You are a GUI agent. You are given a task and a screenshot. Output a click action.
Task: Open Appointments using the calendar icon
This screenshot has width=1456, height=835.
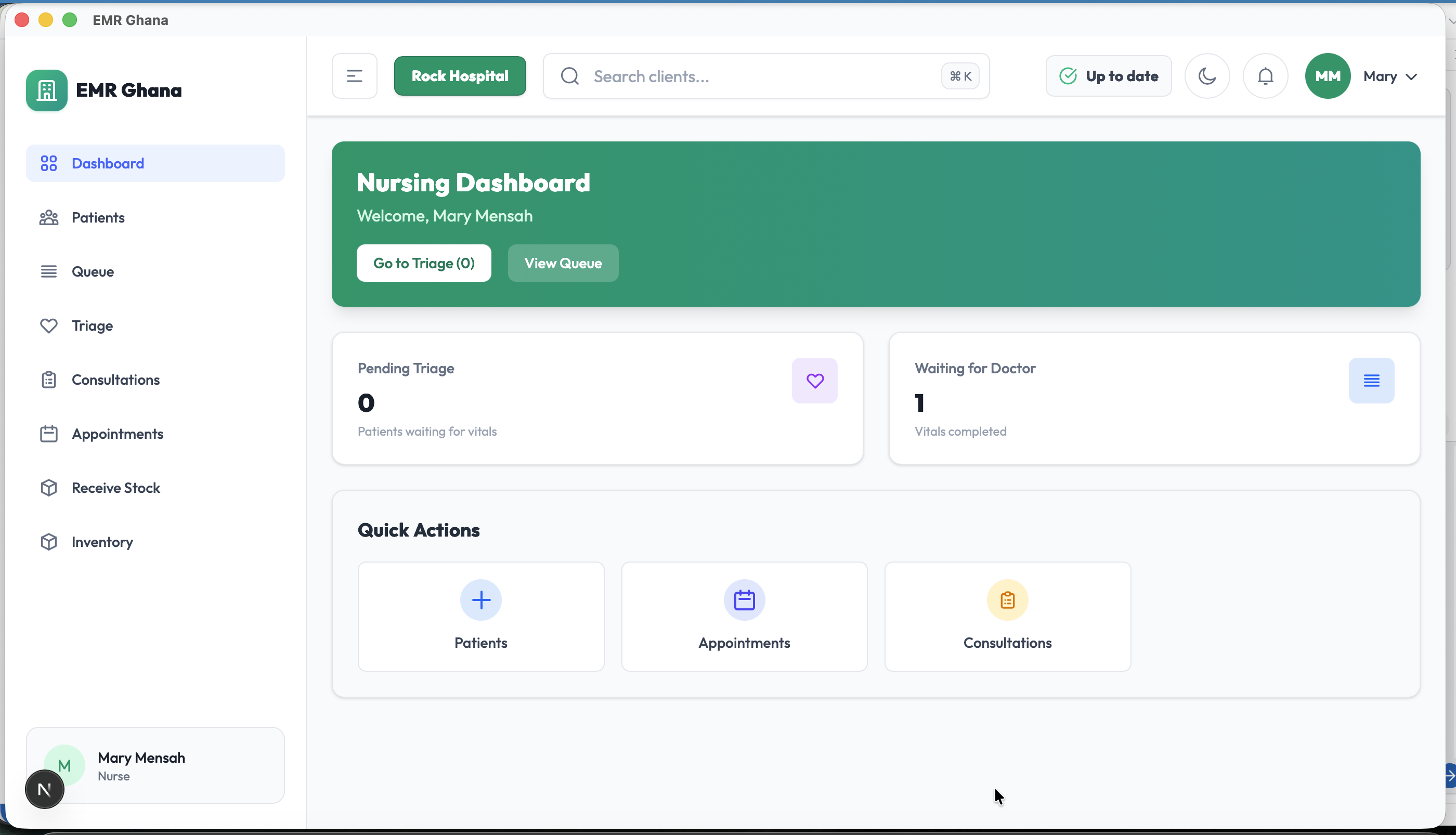pyautogui.click(x=49, y=434)
